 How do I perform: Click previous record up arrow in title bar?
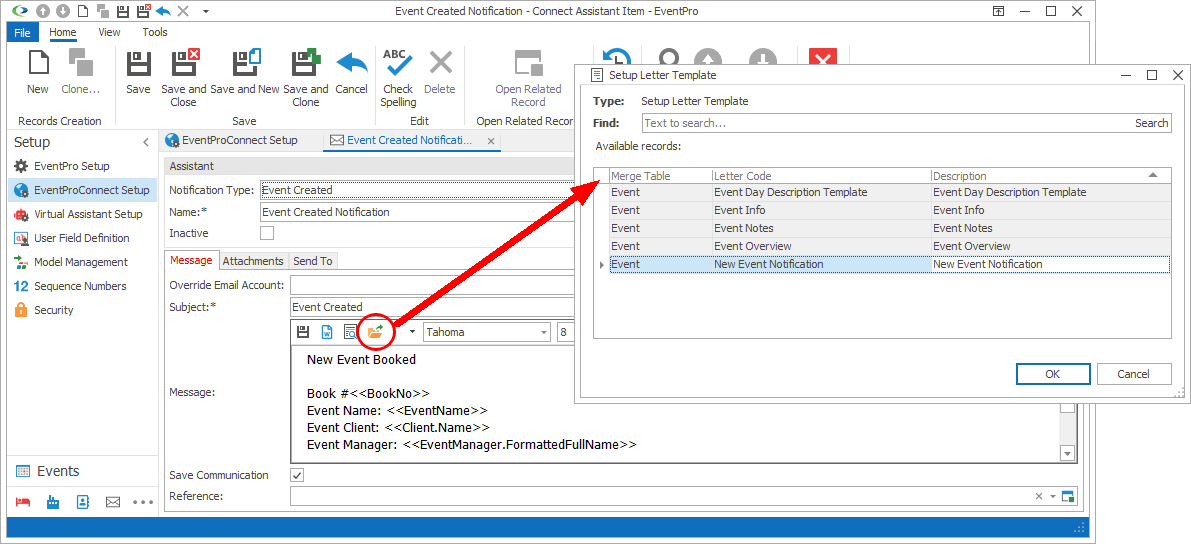[44, 11]
